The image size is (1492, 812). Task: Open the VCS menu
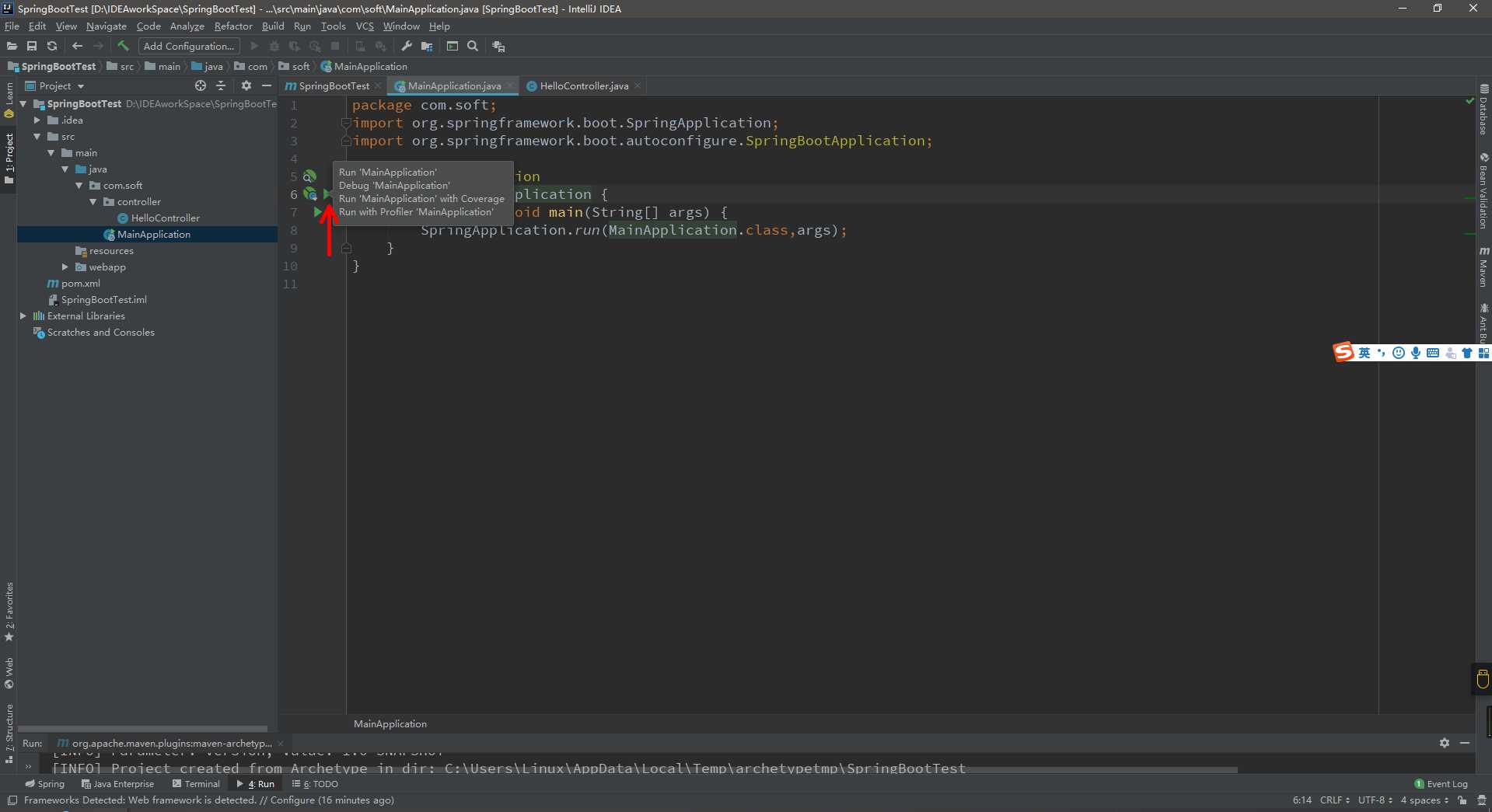pyautogui.click(x=365, y=26)
